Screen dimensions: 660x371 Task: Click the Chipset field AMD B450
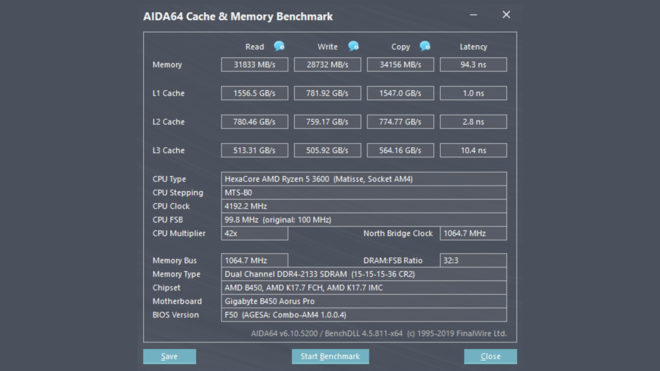tap(364, 288)
